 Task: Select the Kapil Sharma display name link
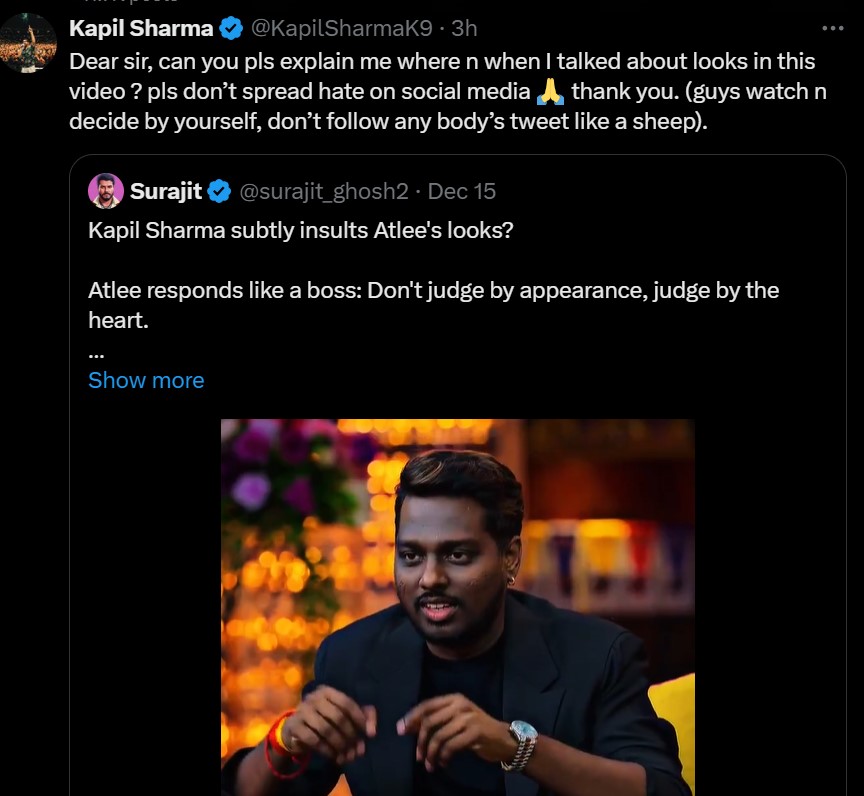(140, 28)
